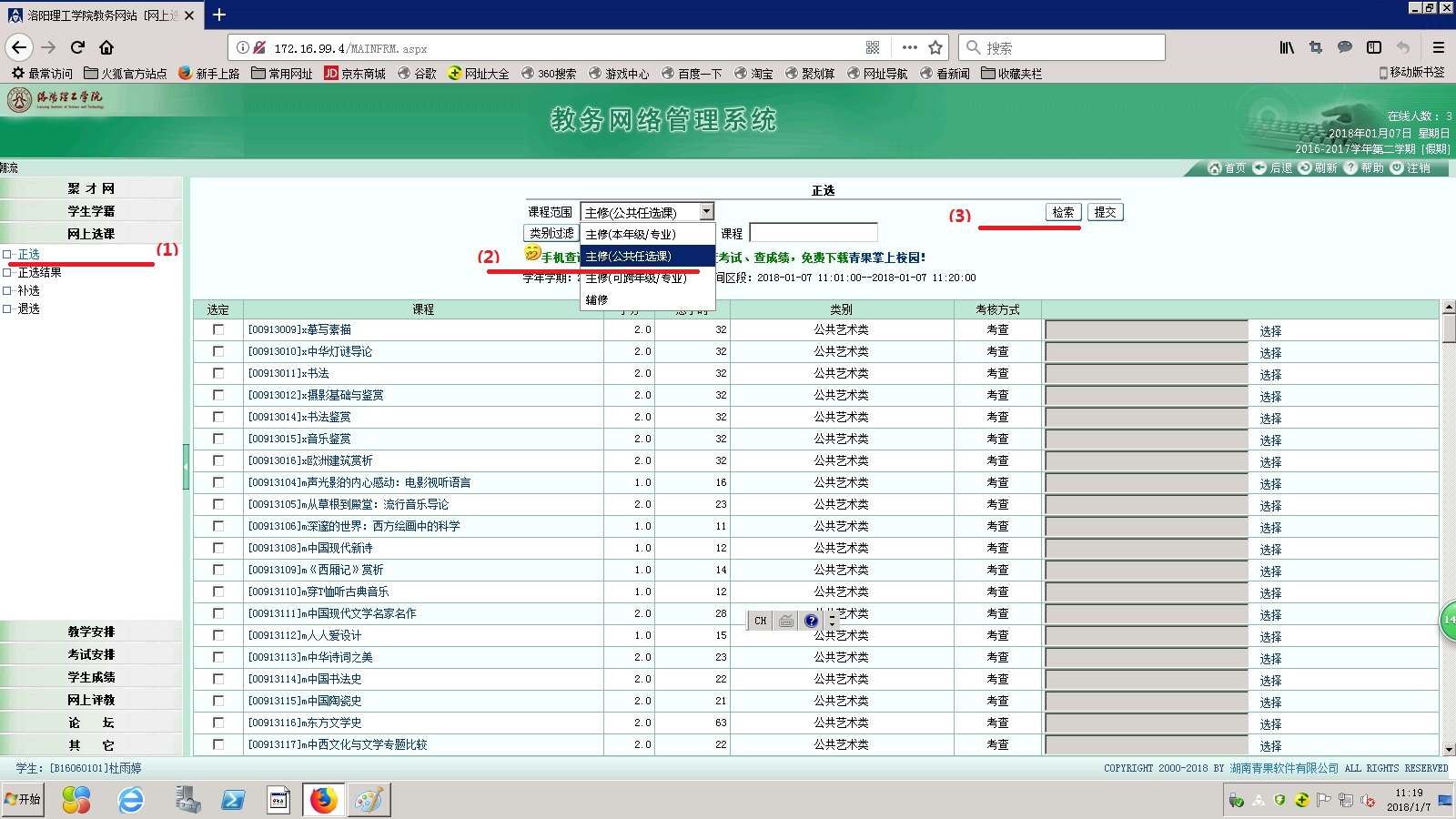Click the 提交 submit button
This screenshot has height=819, width=1456.
[x=1105, y=212]
